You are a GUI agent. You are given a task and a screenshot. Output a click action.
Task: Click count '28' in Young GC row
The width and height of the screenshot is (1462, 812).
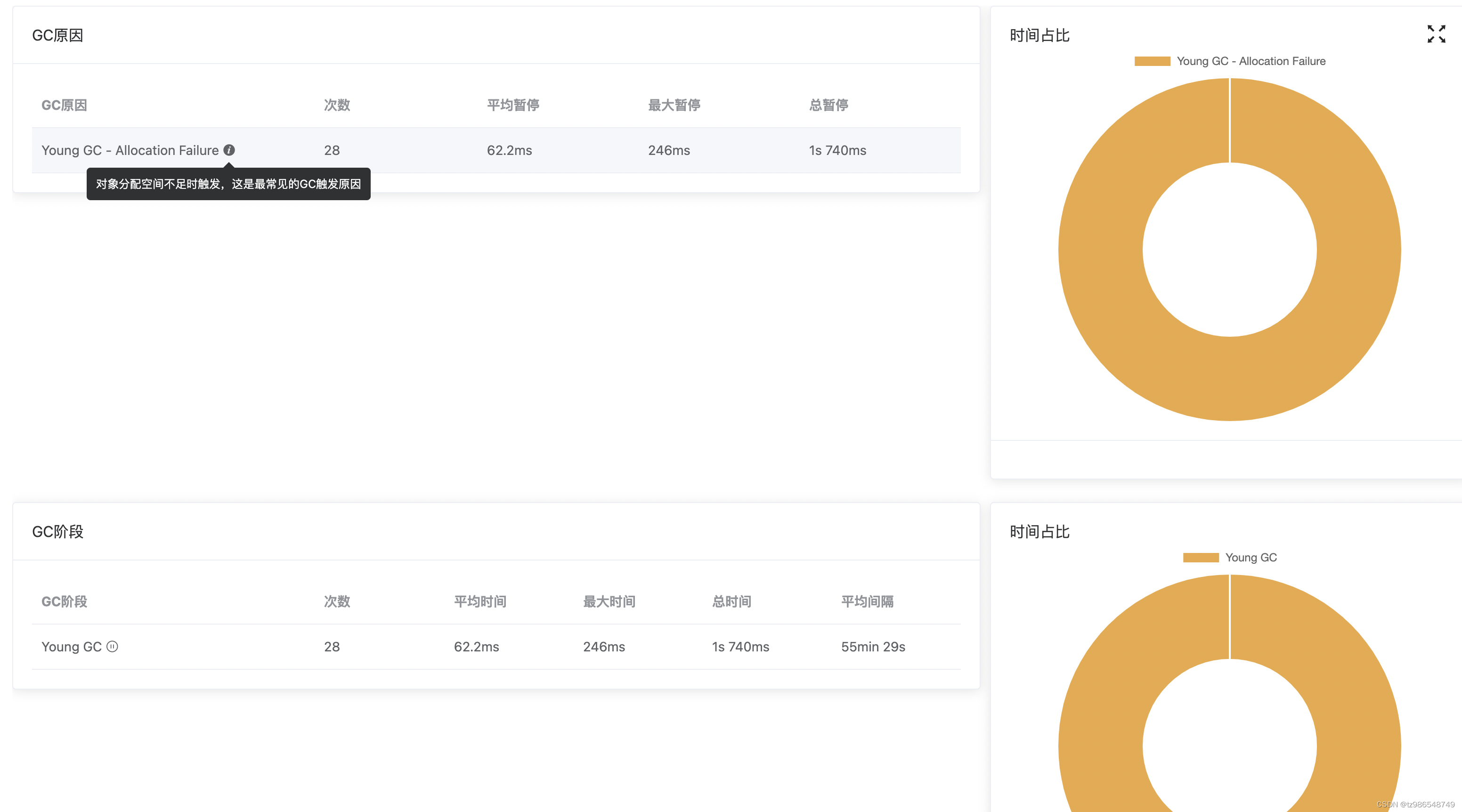coord(332,647)
